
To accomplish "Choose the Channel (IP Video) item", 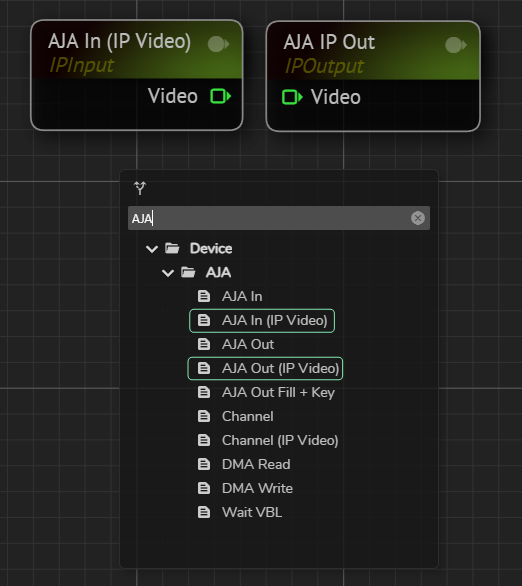I will 280,440.
